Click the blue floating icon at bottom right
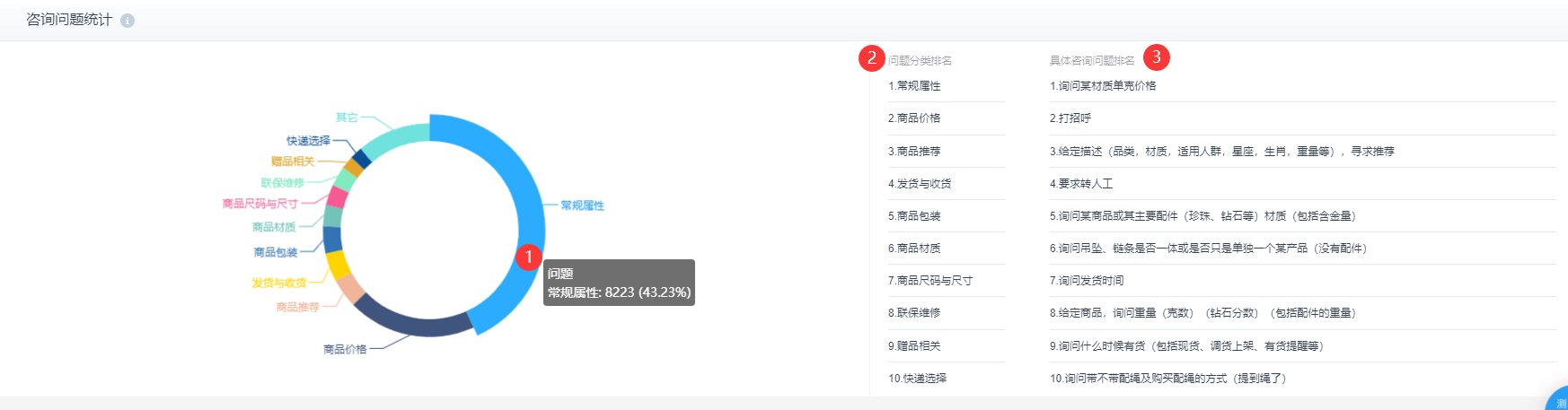Image resolution: width=1568 pixels, height=410 pixels. click(1559, 401)
